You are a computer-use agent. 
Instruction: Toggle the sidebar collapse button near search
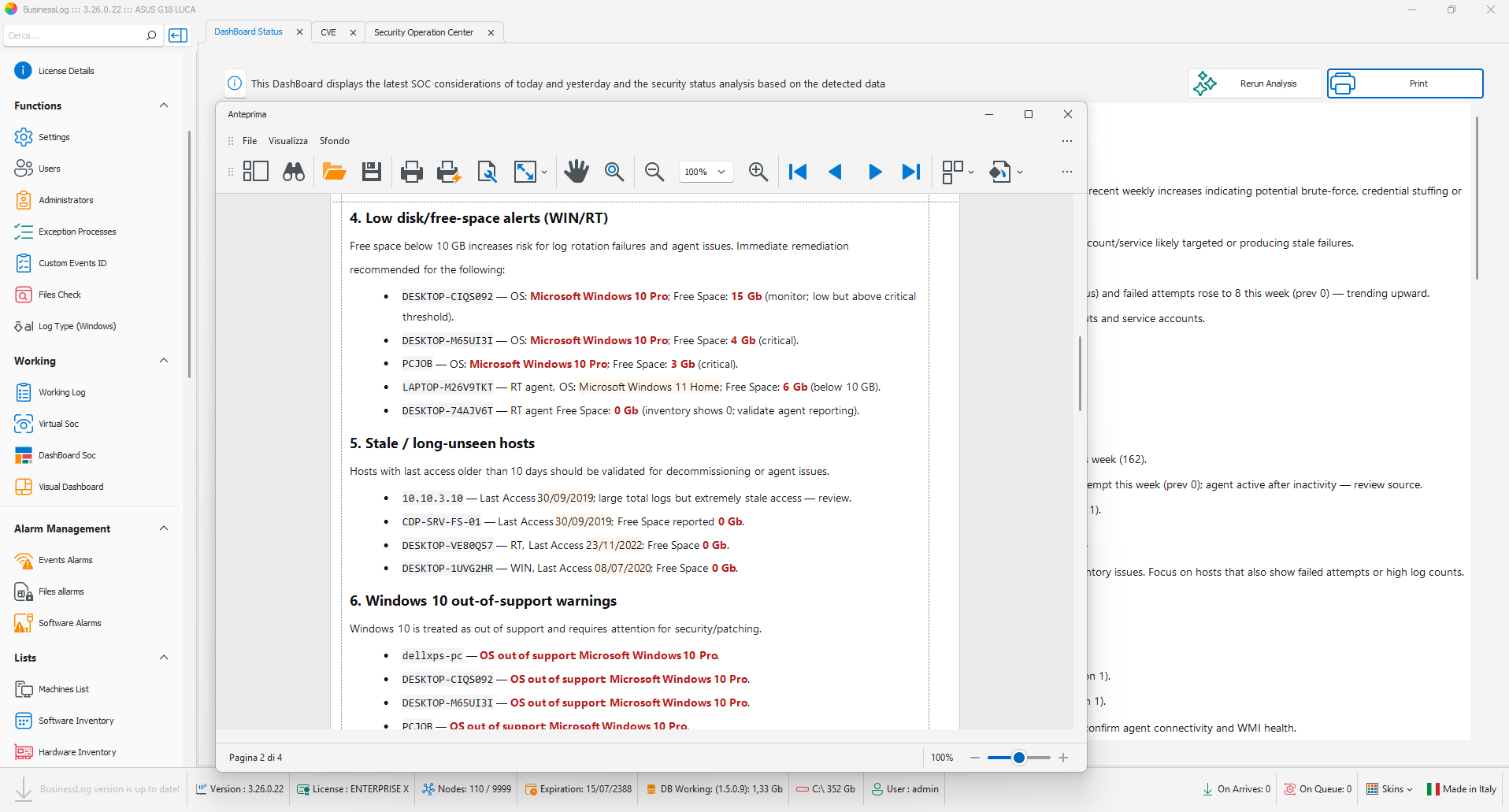[x=179, y=35]
